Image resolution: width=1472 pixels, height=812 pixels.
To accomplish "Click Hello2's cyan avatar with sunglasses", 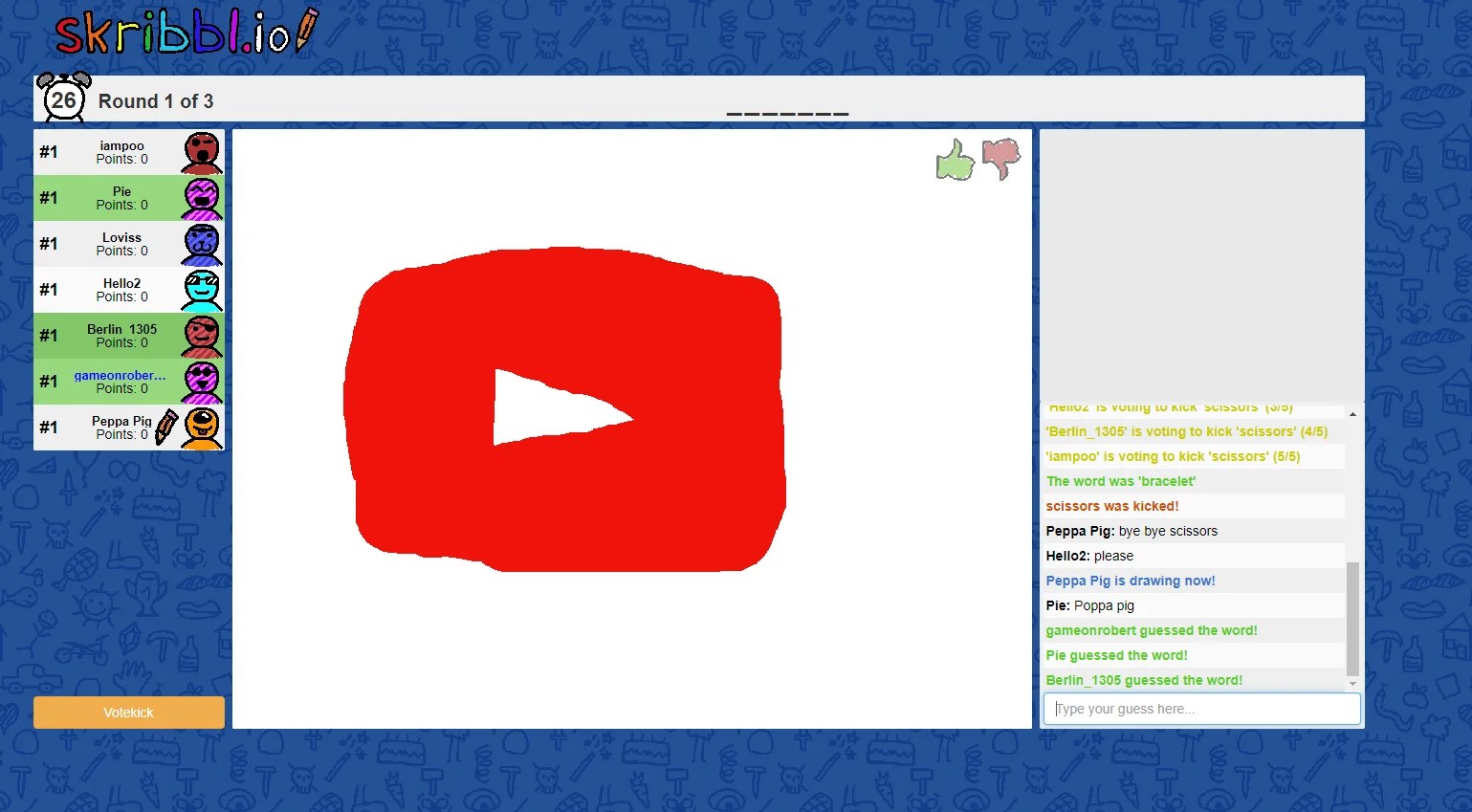I will [x=202, y=290].
